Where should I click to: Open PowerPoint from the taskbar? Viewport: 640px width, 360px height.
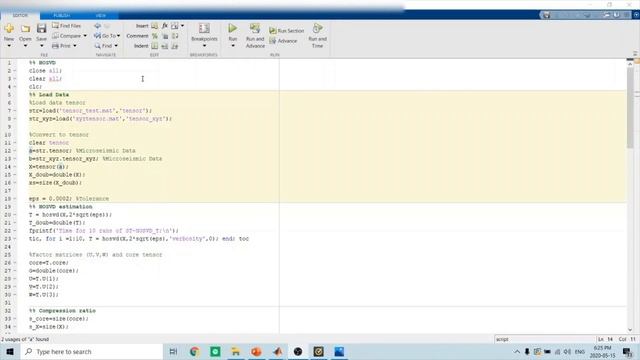point(256,351)
